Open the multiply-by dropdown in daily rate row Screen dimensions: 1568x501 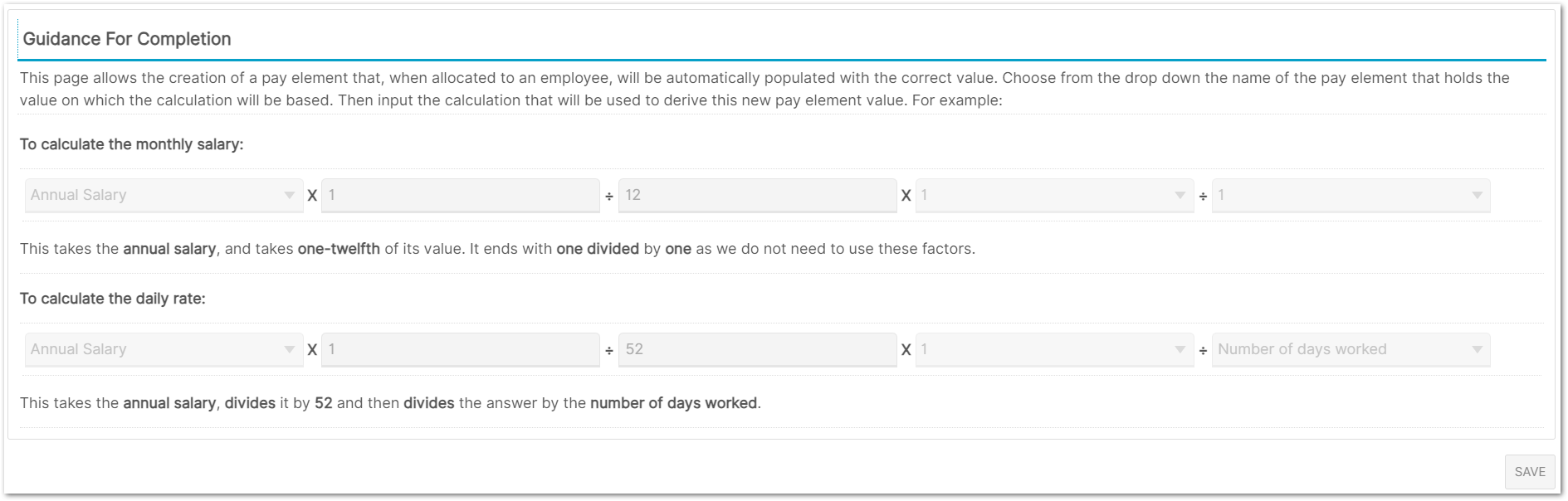tap(1054, 350)
